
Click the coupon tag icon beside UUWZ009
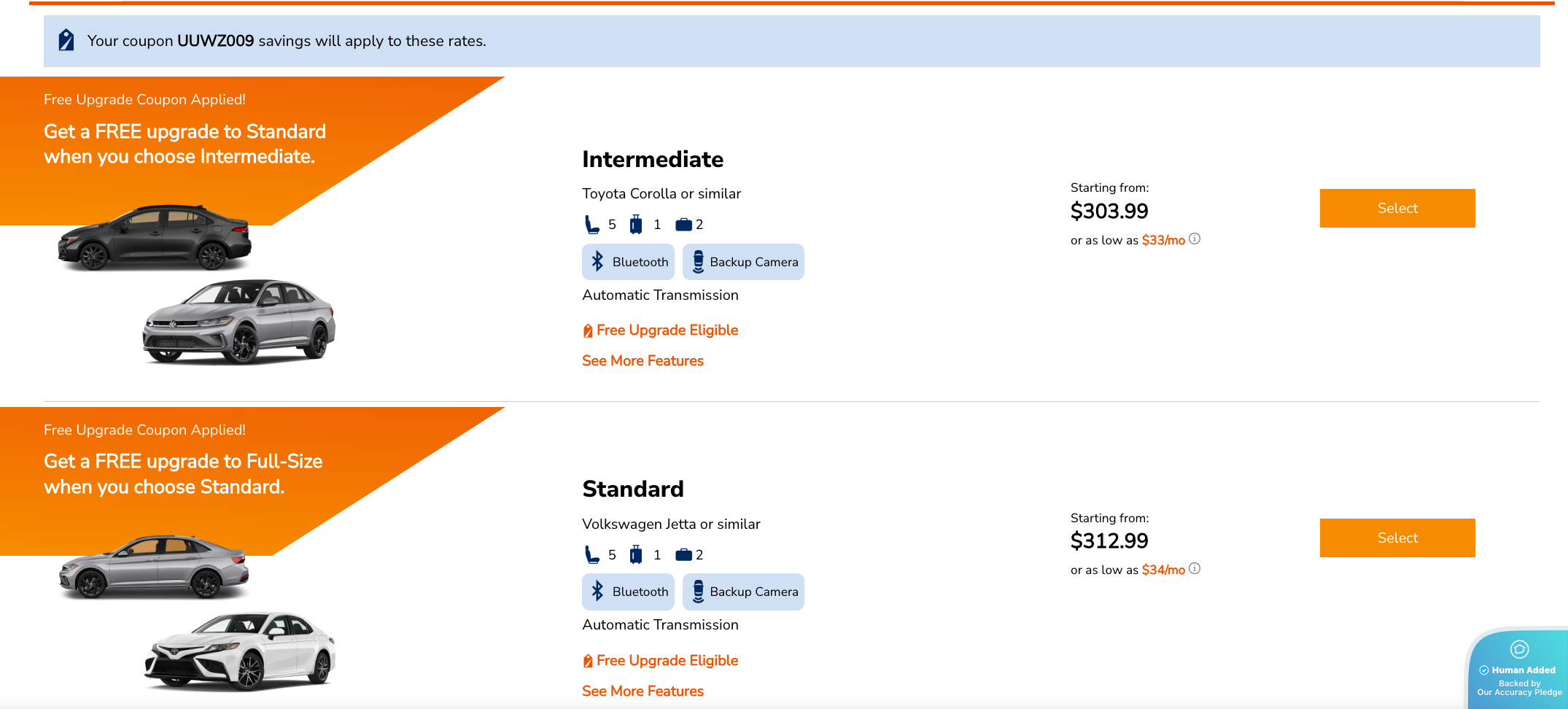pyautogui.click(x=66, y=41)
